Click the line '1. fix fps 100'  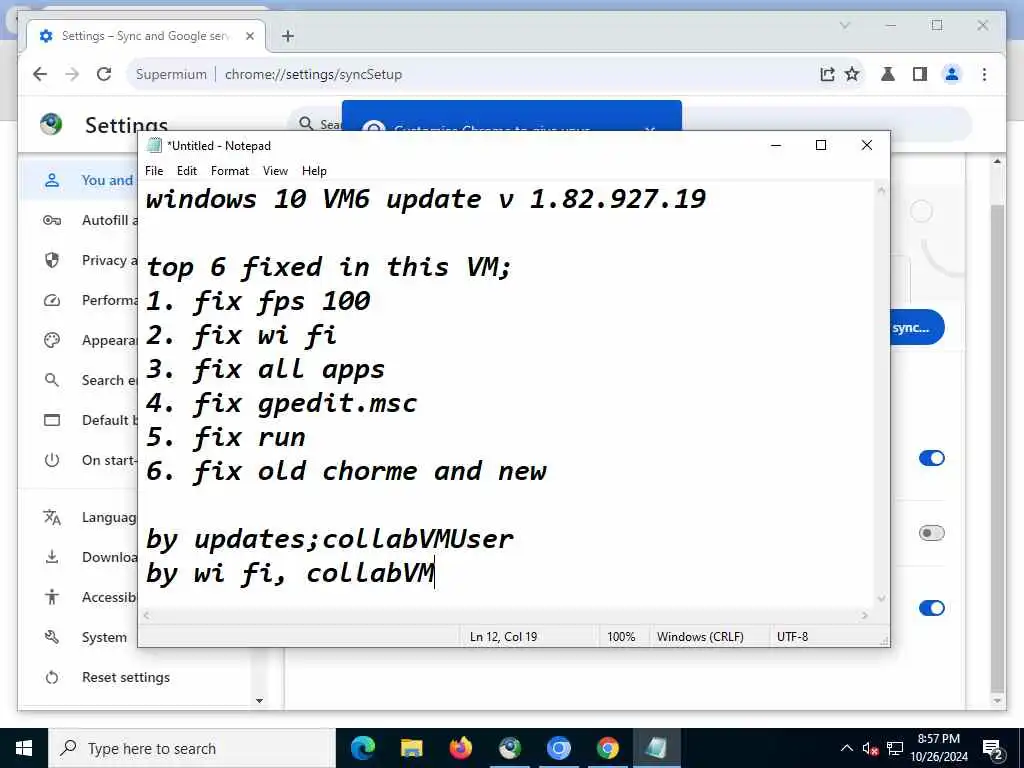258,302
